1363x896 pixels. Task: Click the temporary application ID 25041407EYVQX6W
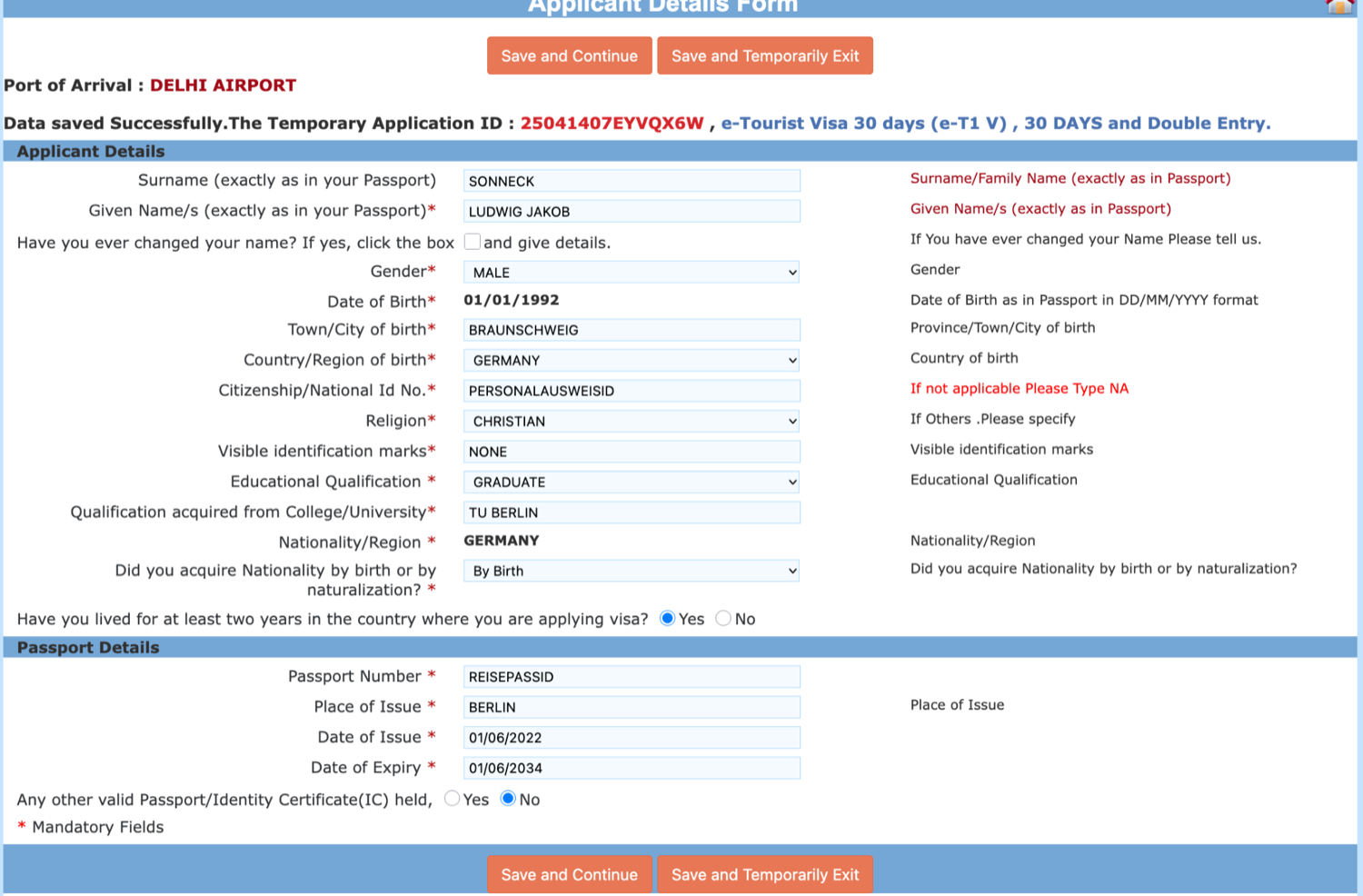click(x=612, y=123)
